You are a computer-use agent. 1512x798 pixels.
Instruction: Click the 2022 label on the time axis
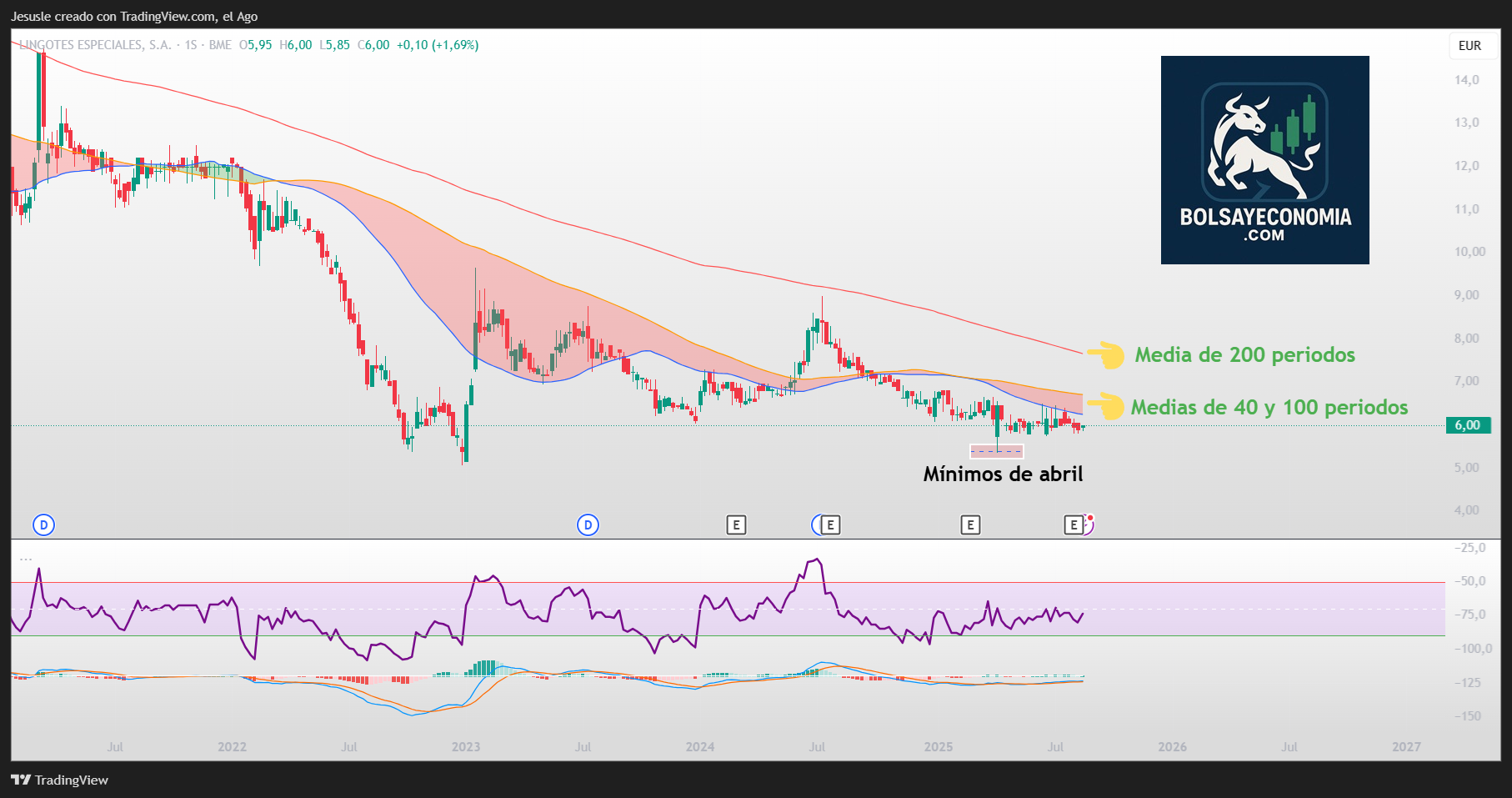pyautogui.click(x=232, y=747)
